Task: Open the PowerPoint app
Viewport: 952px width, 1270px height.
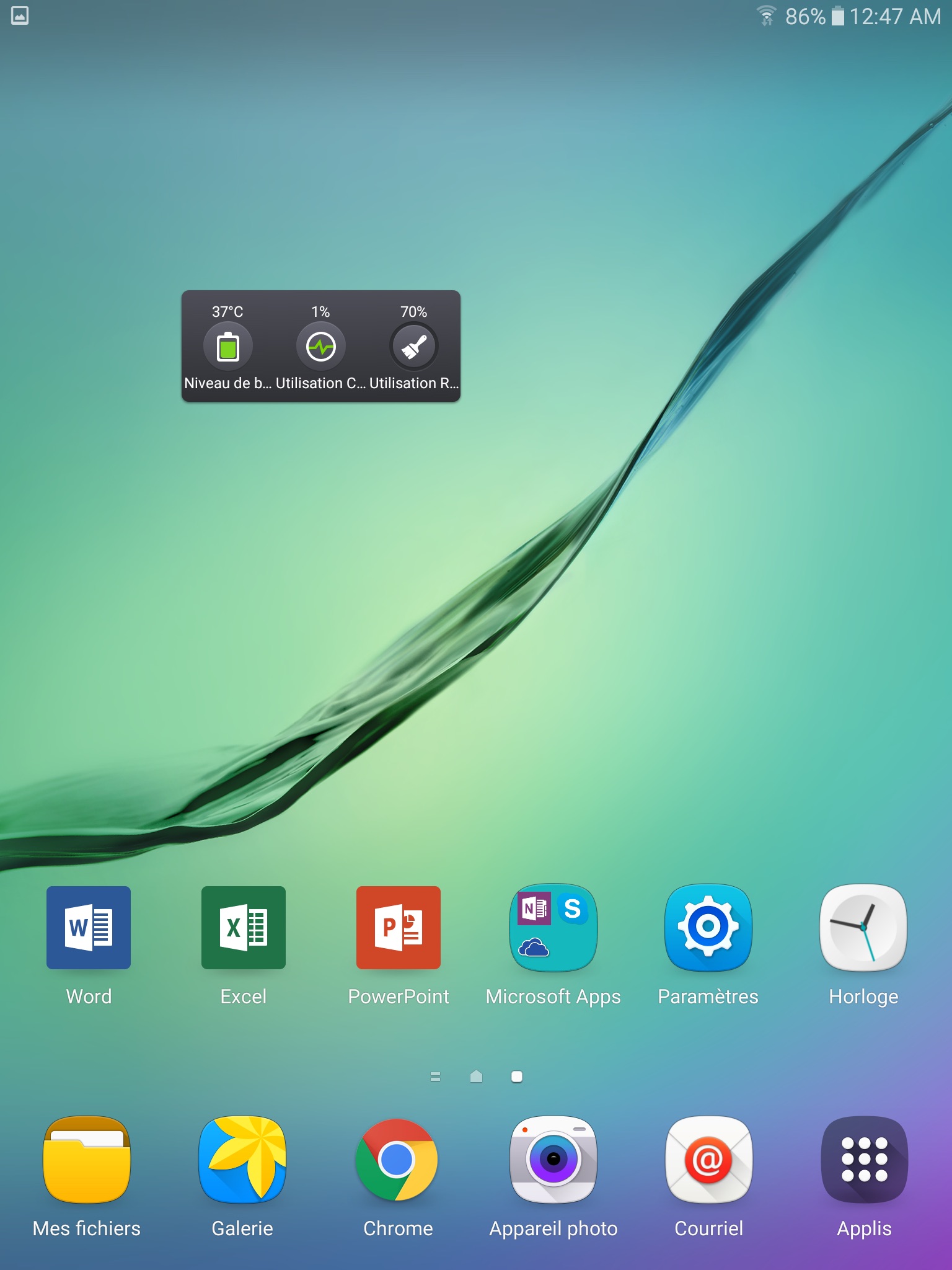Action: [399, 928]
